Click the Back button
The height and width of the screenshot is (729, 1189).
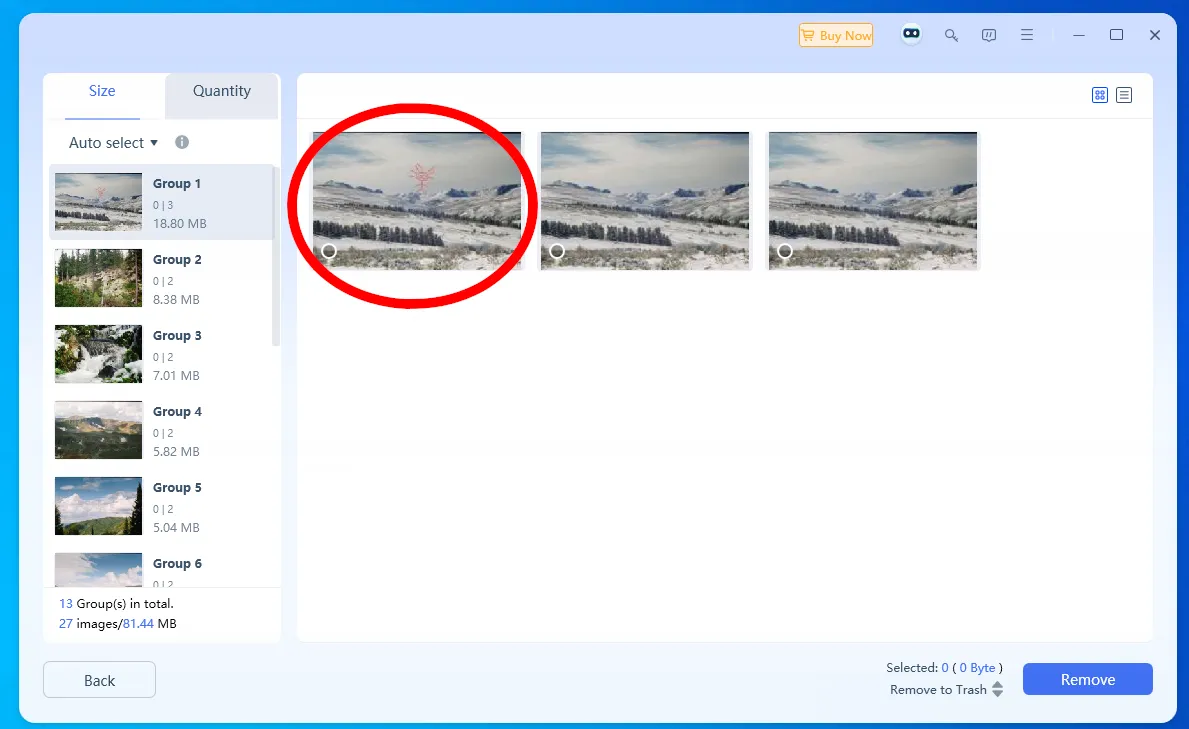coord(99,680)
